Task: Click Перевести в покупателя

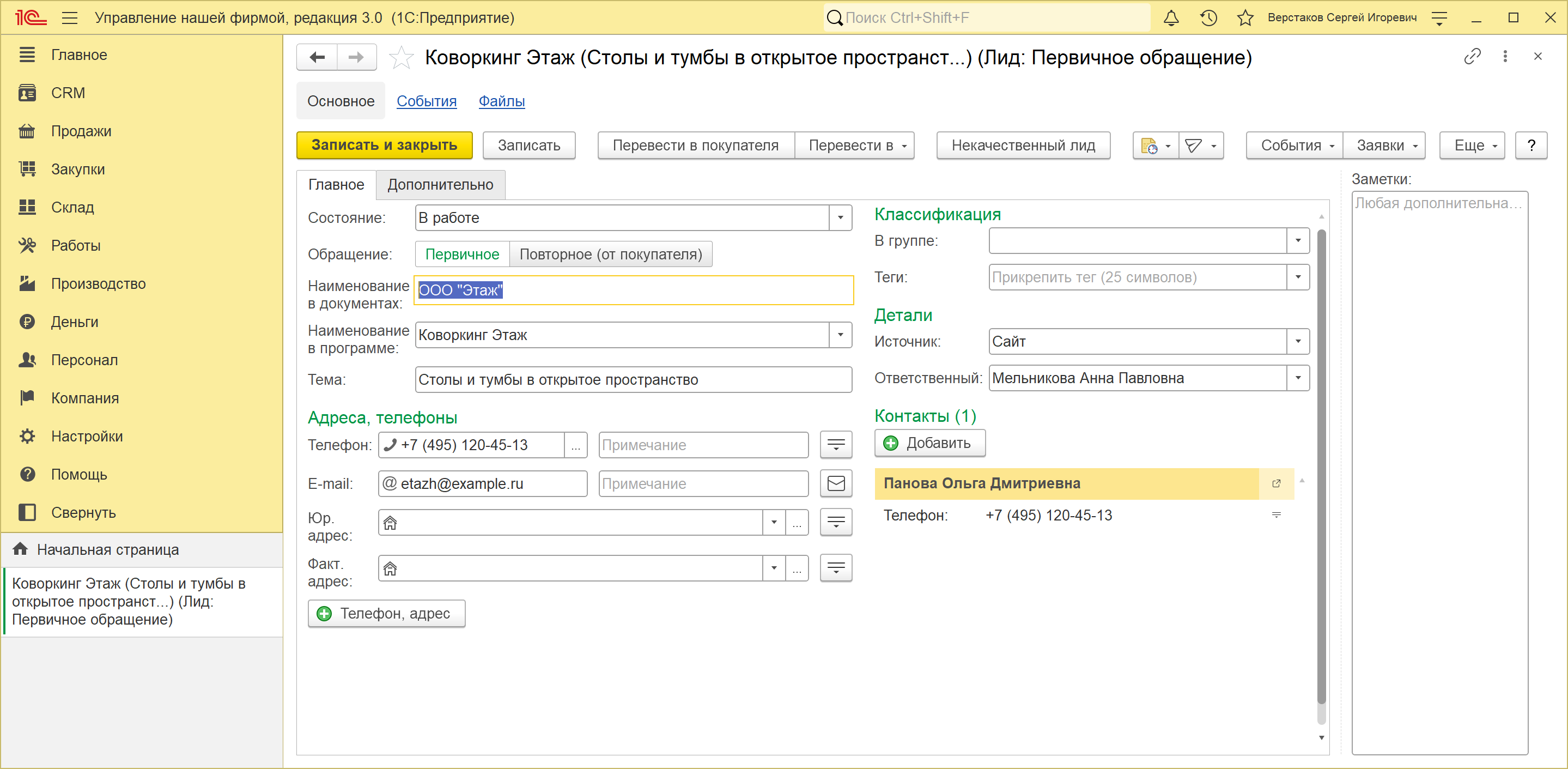Action: (x=696, y=146)
